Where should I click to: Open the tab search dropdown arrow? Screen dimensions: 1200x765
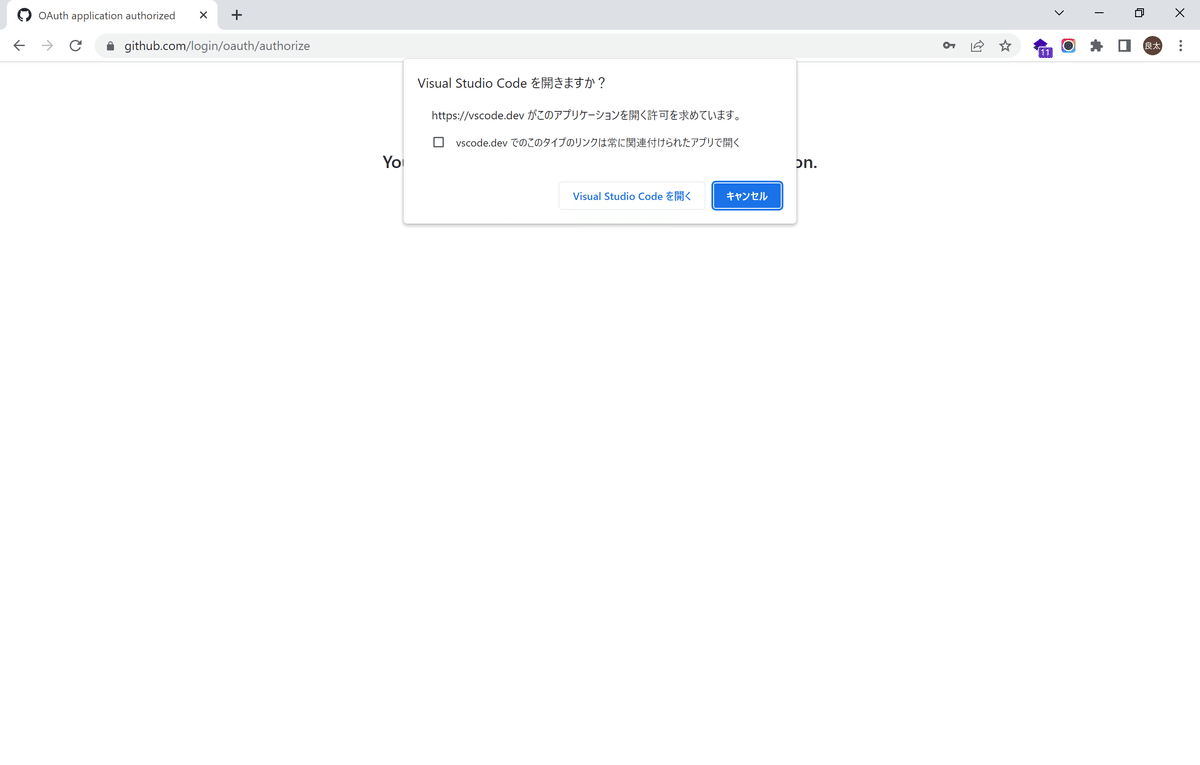[1059, 13]
